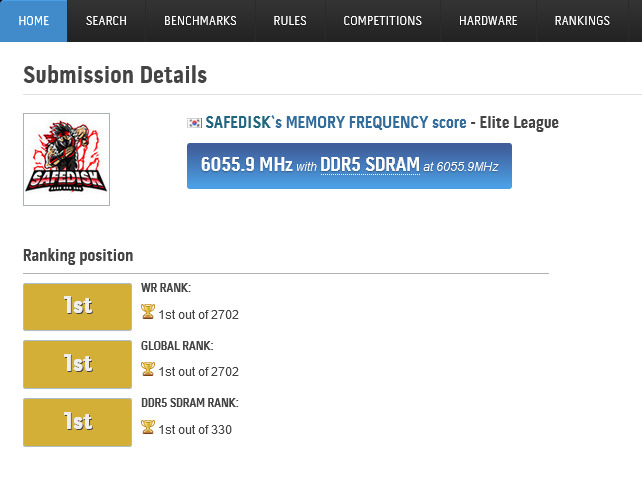Click the South Korea flag icon
This screenshot has height=483, width=642.
(194, 122)
